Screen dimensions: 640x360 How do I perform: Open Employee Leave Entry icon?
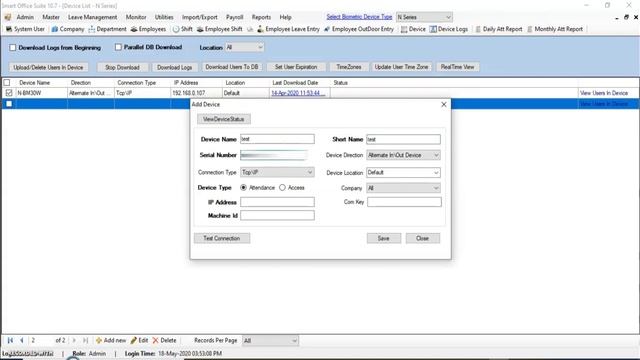(x=260, y=29)
